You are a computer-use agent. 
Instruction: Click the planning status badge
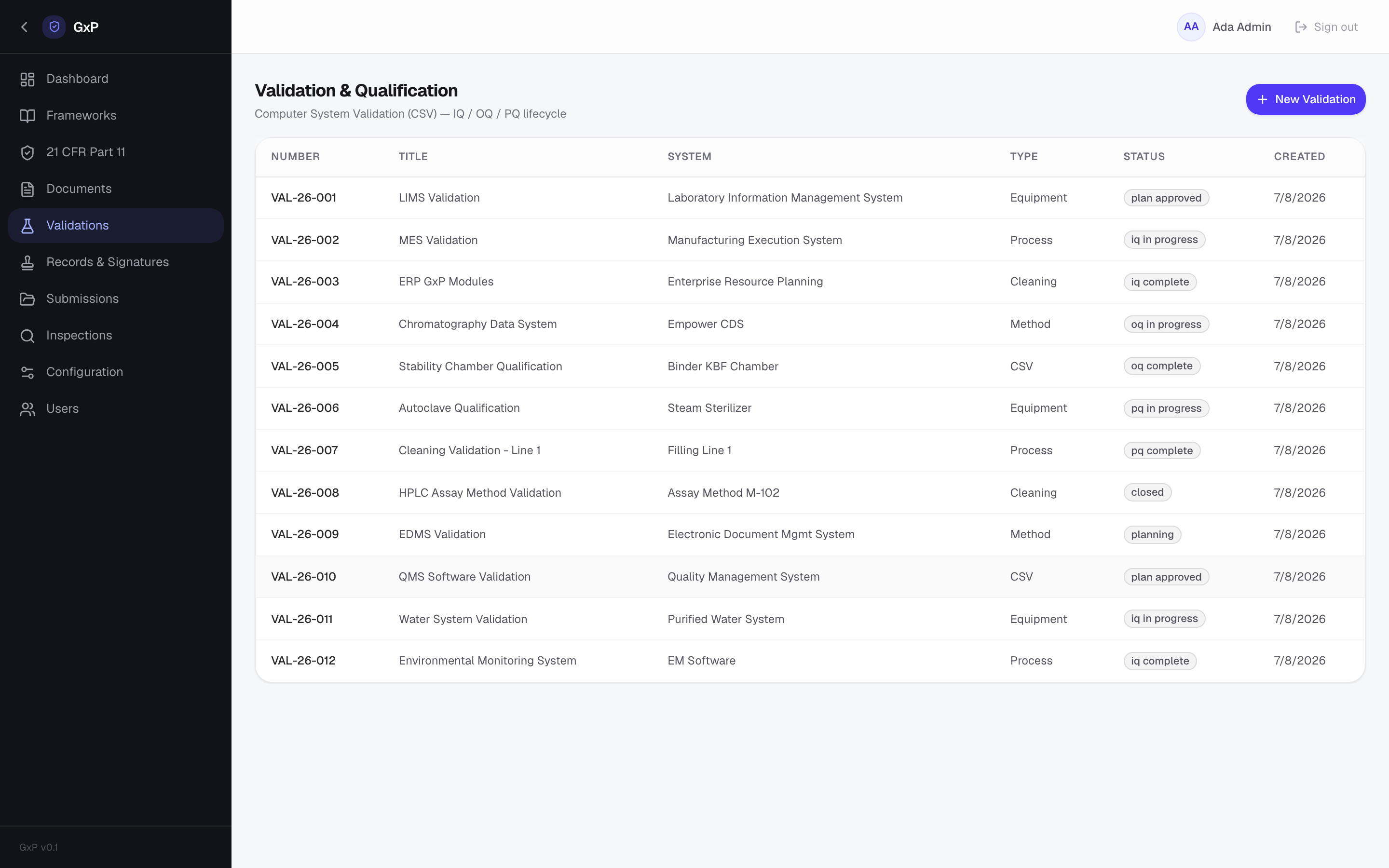point(1152,534)
